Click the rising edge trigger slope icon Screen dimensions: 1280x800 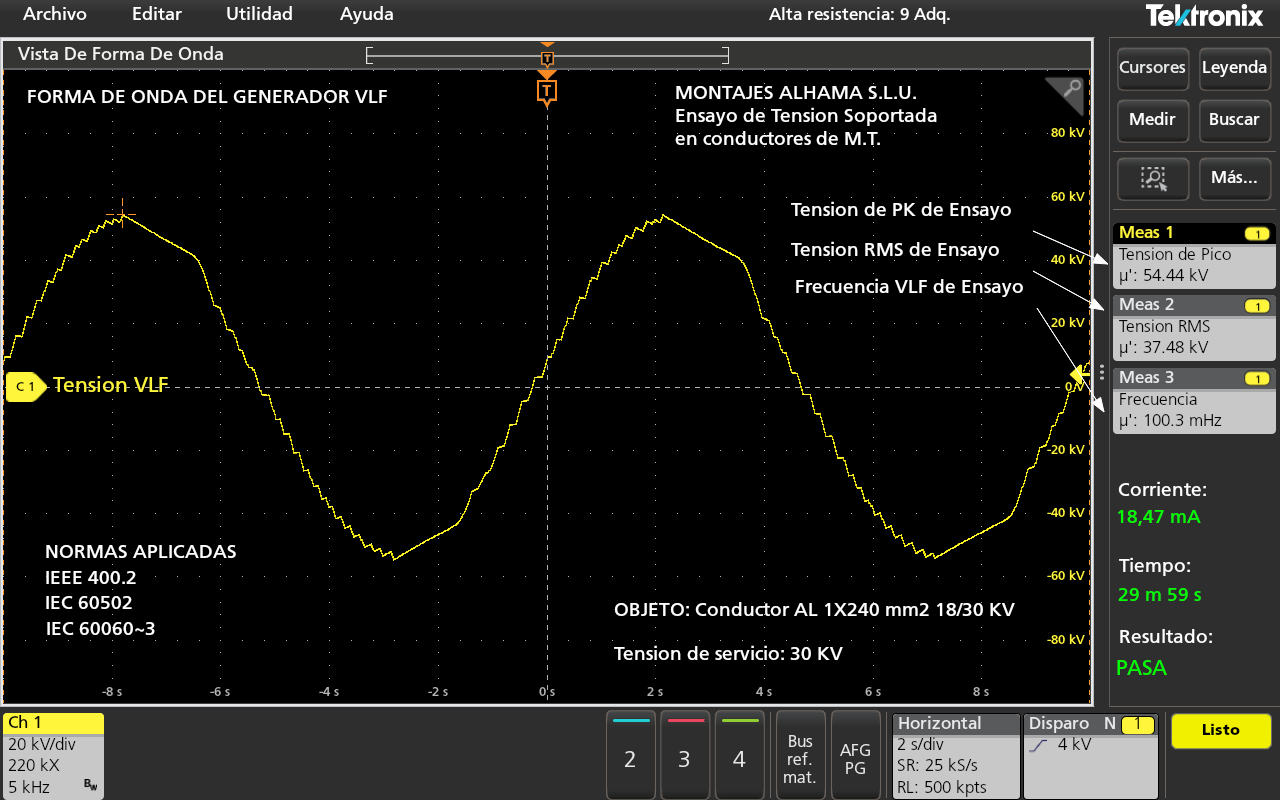click(x=1039, y=745)
